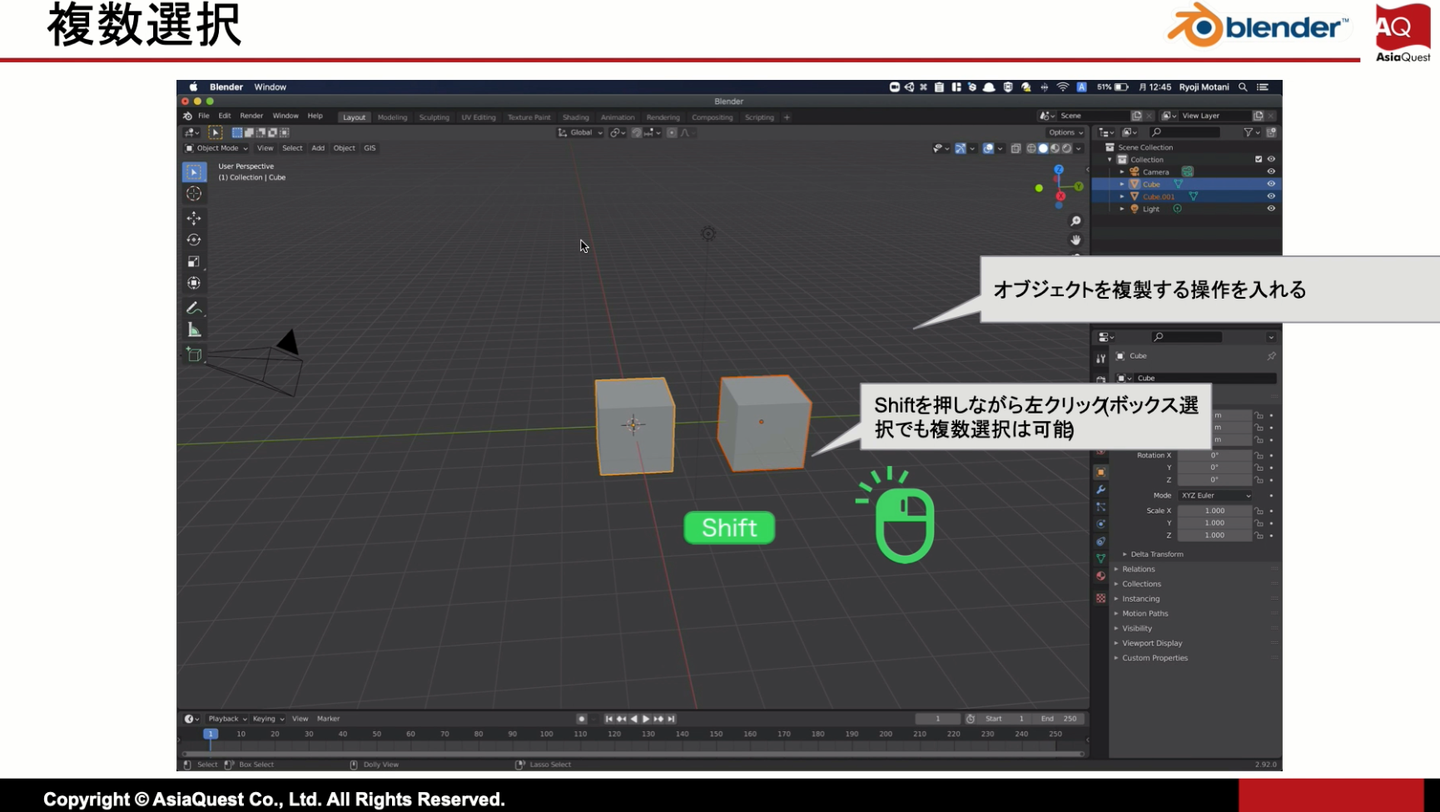Viewport: 1440px width, 812px height.
Task: Pick the Annotate pencil tool
Action: point(194,308)
